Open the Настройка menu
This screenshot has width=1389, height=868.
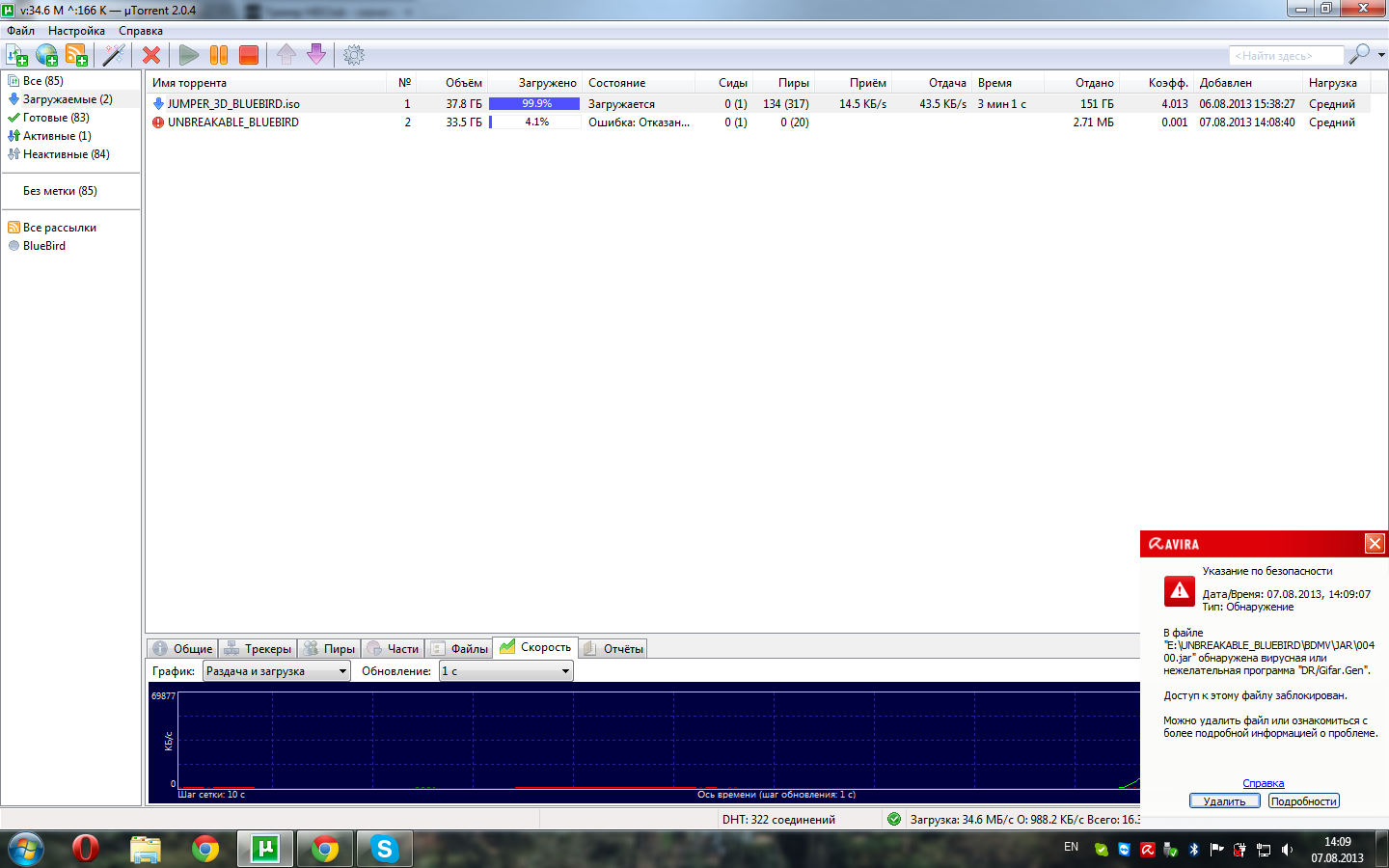[76, 31]
